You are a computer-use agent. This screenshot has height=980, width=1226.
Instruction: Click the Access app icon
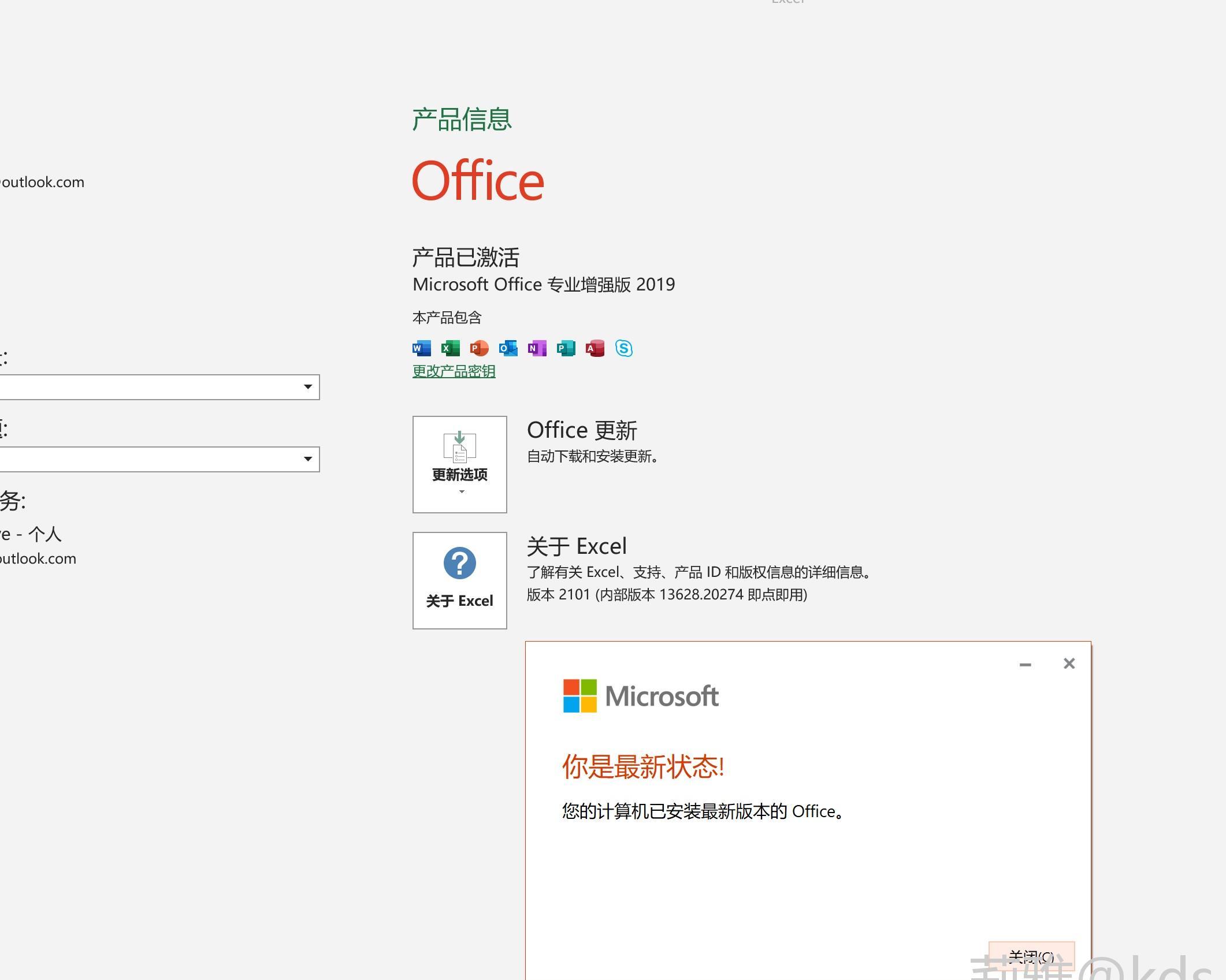click(595, 348)
